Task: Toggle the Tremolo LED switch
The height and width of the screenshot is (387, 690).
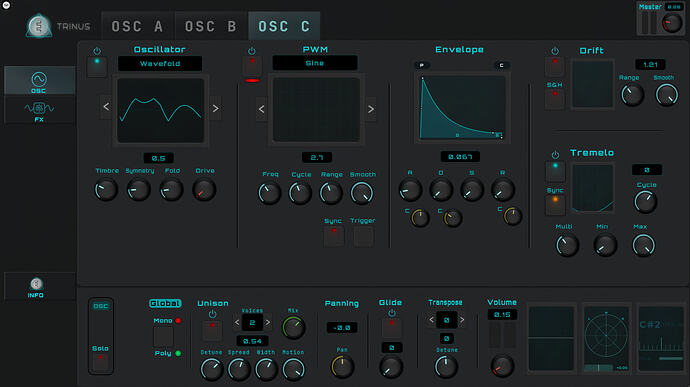Action: pyautogui.click(x=555, y=171)
